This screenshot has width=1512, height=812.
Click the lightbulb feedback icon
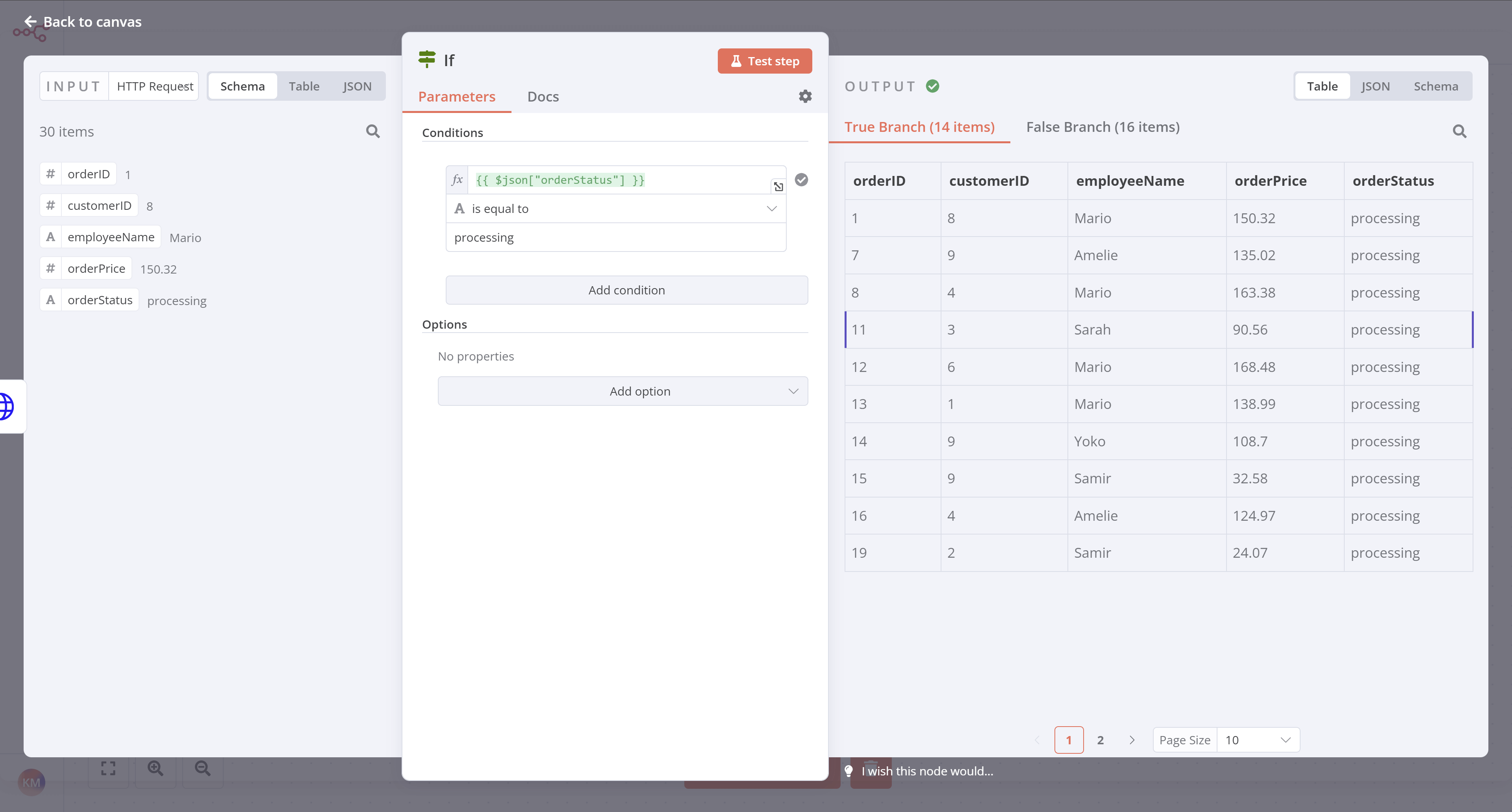[x=849, y=771]
